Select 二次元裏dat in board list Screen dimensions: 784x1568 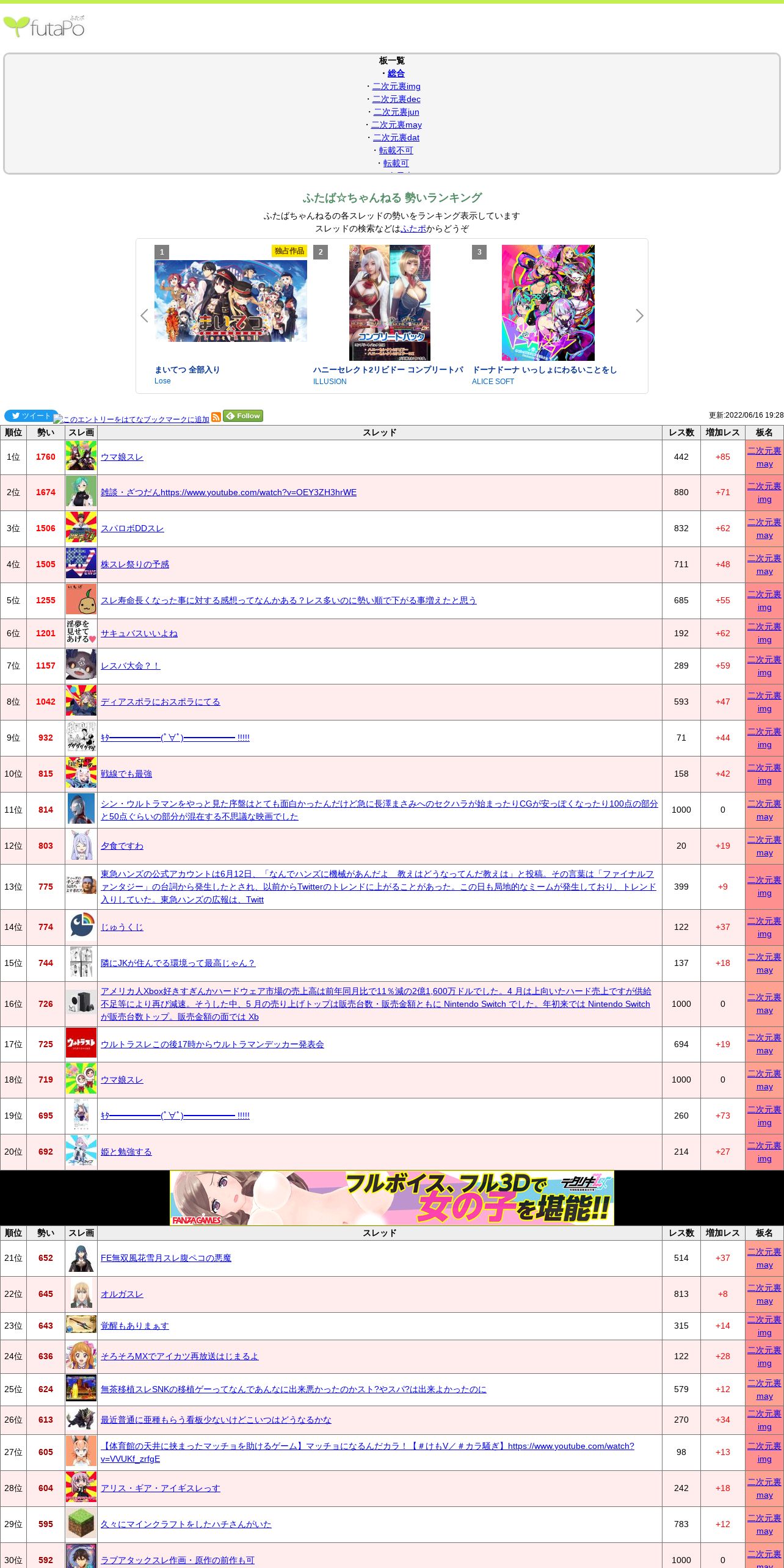(x=396, y=137)
